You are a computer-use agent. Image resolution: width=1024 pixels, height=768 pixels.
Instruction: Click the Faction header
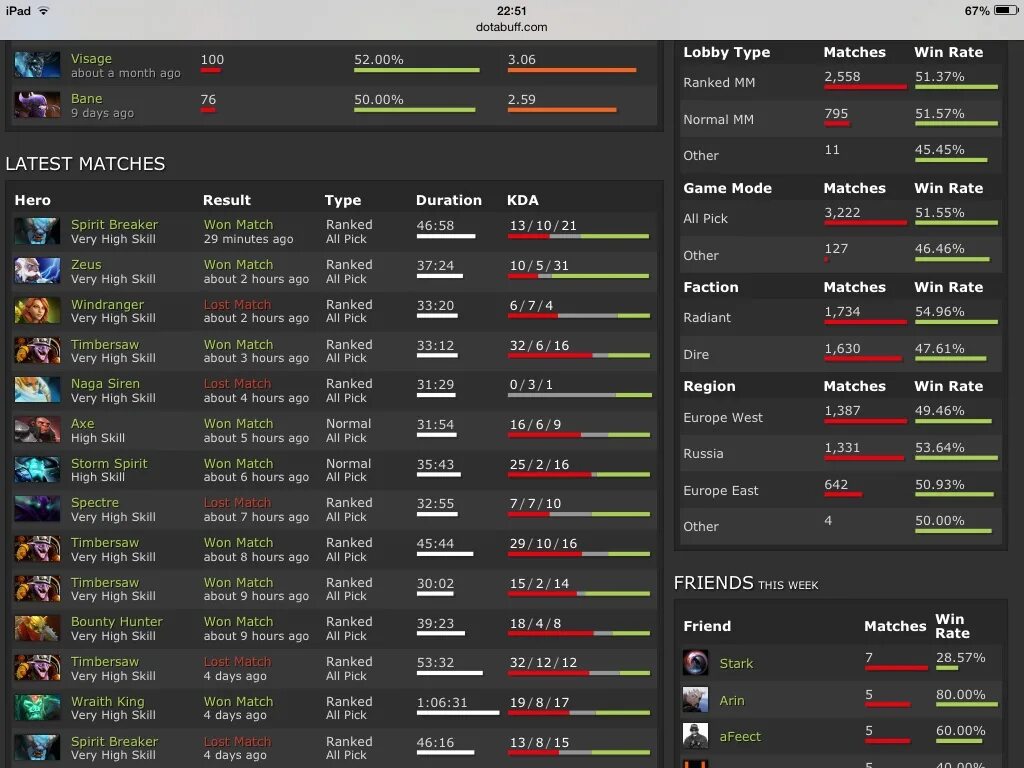pos(711,287)
